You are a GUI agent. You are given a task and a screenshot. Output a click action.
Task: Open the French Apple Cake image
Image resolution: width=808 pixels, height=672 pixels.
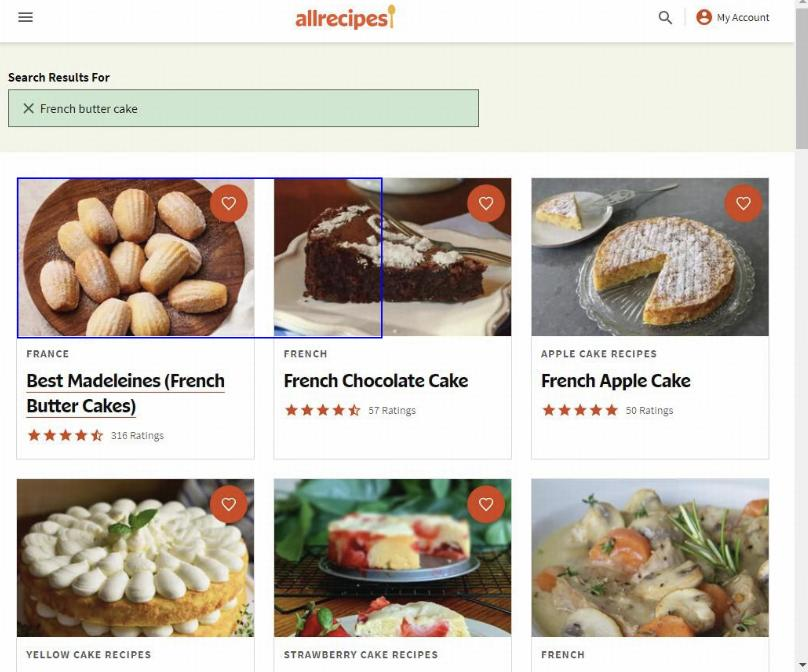[x=650, y=257]
